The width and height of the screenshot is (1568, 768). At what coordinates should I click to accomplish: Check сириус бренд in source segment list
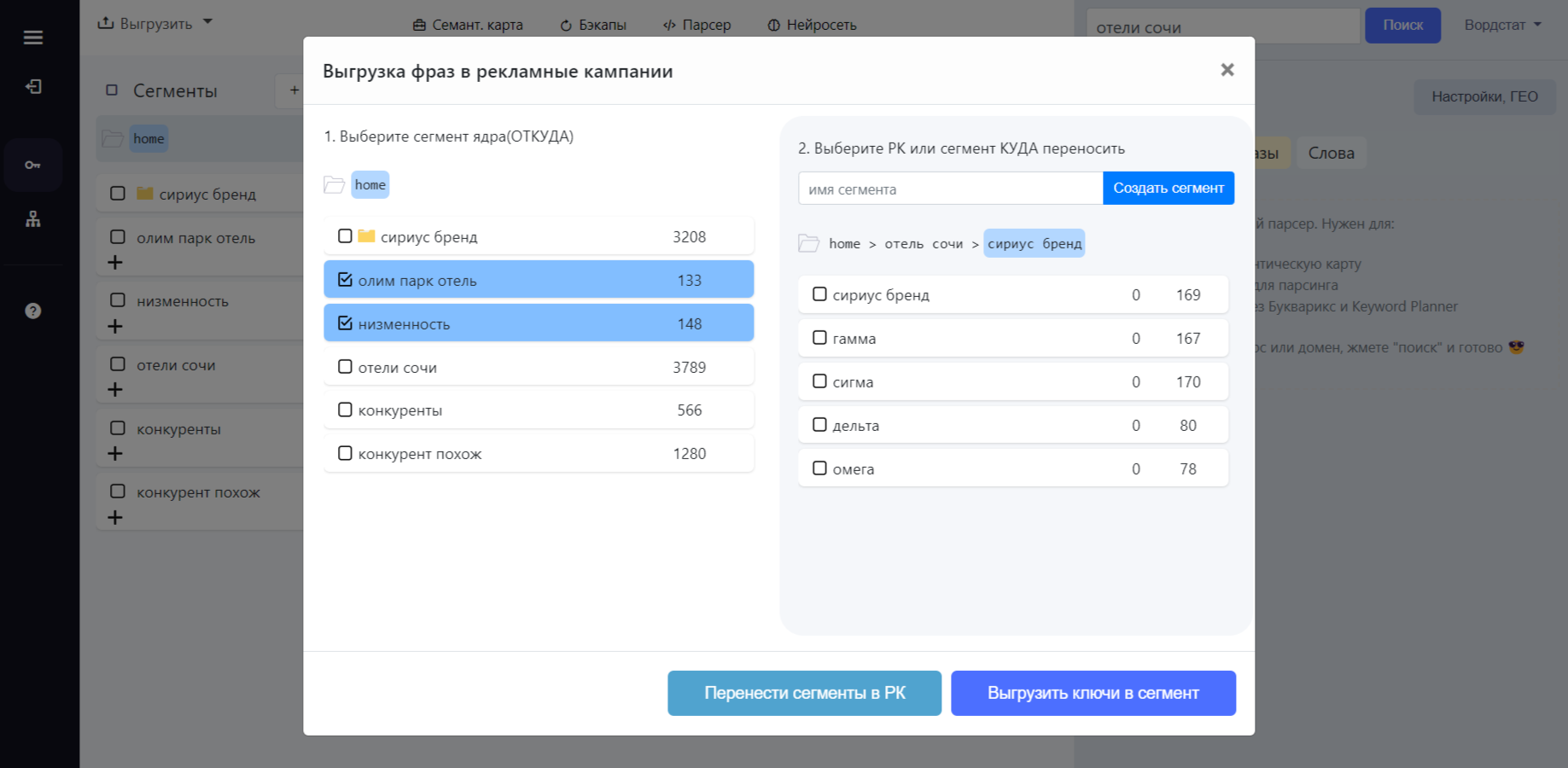(345, 236)
